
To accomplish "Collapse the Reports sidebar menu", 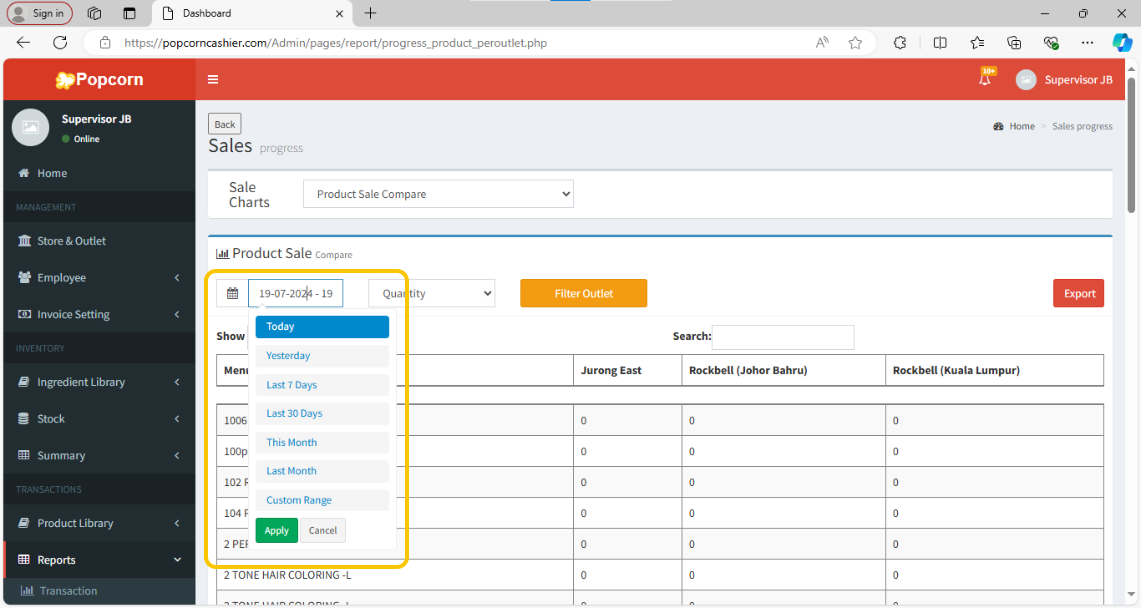I will (x=99, y=559).
